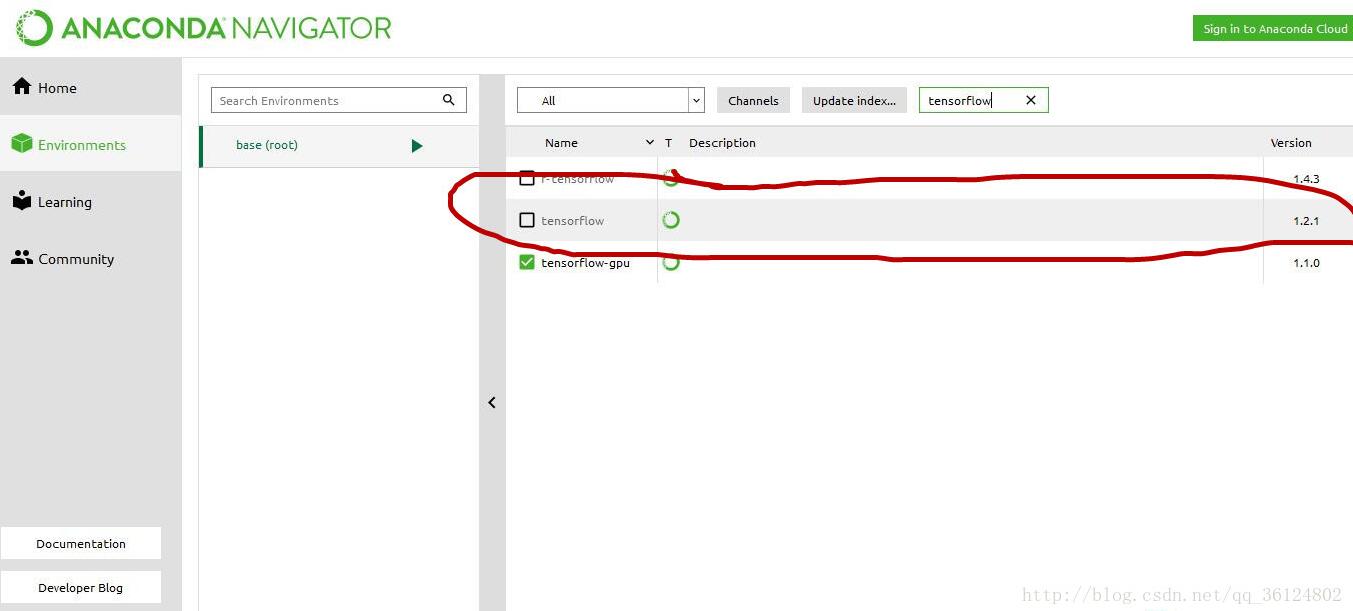Screen dimensions: 1353x611
Task: Click into the Search Environments field
Action: click(325, 100)
